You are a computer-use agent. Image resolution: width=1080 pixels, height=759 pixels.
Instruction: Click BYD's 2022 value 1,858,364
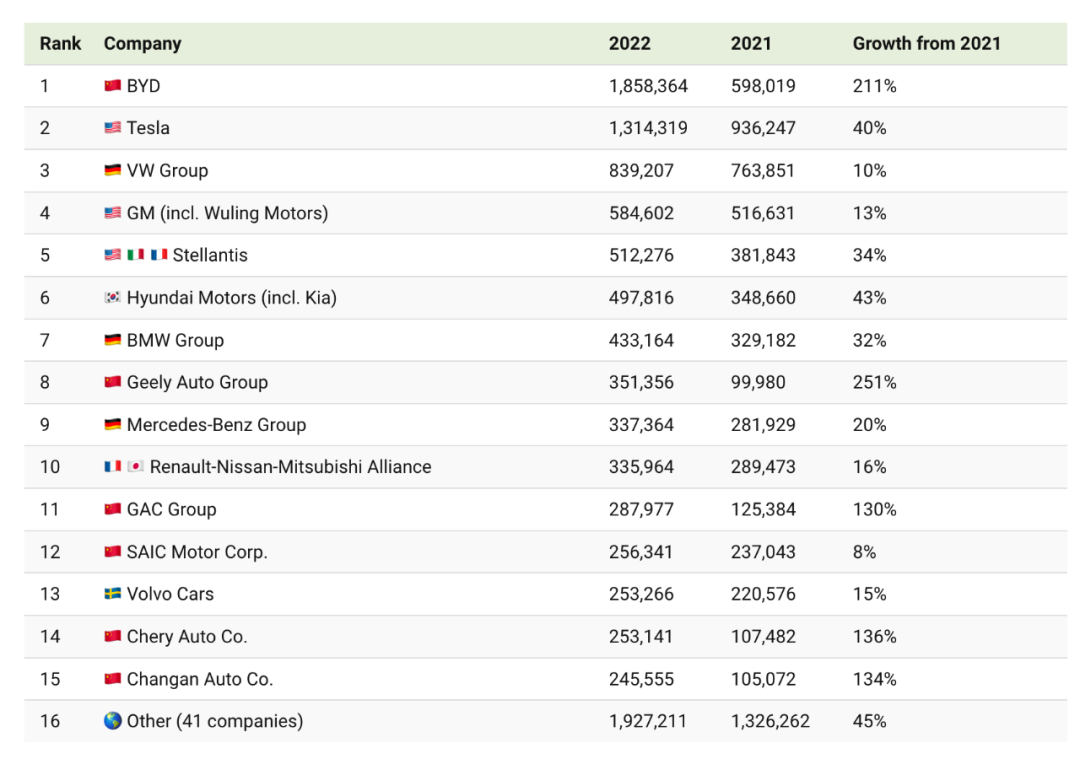pos(648,86)
